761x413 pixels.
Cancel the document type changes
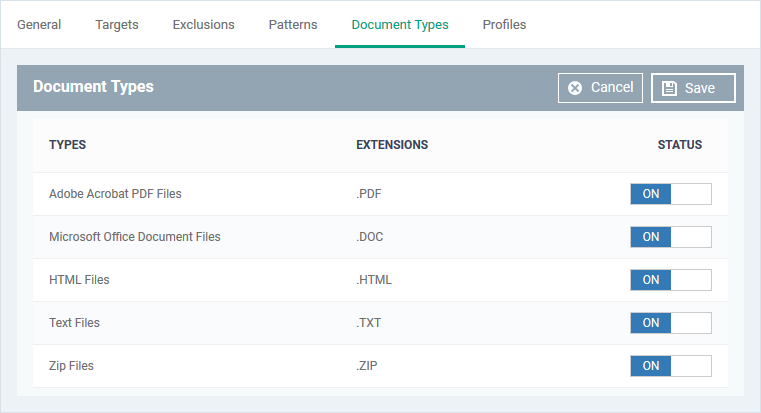[600, 88]
